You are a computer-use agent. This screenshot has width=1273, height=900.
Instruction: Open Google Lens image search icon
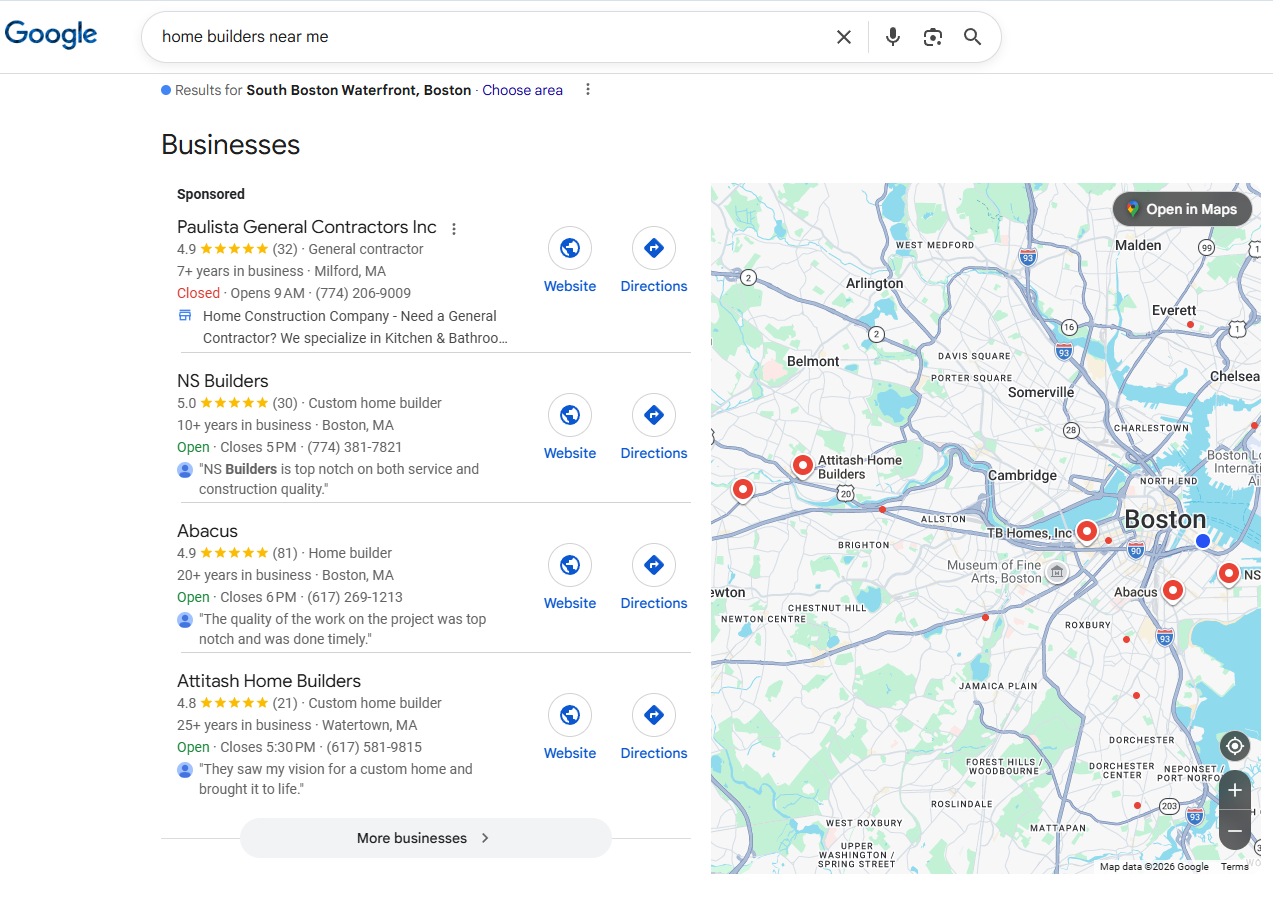933,37
